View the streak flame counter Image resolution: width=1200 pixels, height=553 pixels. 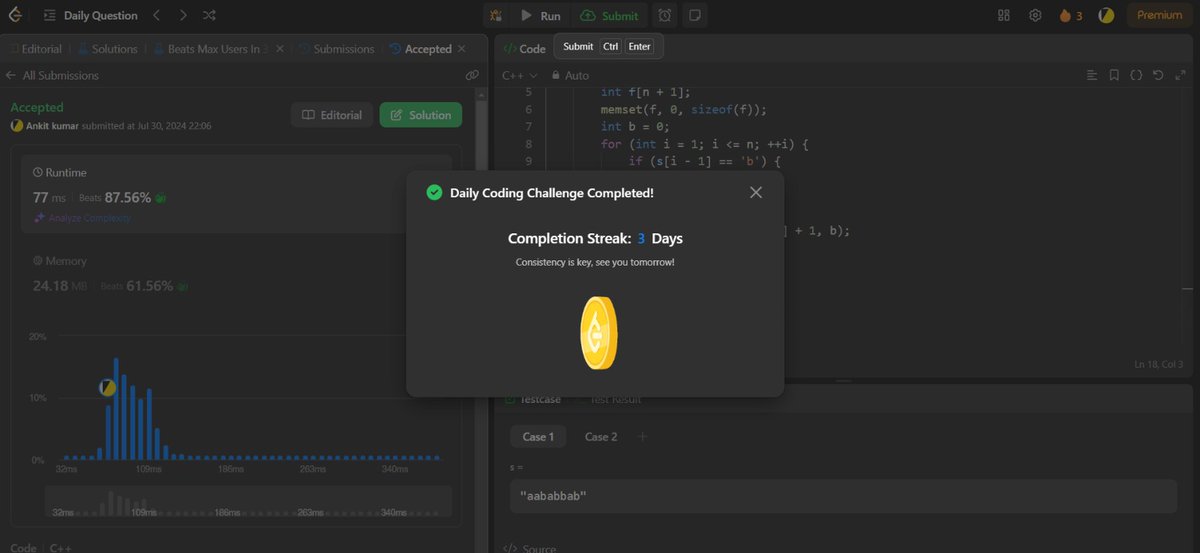[x=1071, y=16]
